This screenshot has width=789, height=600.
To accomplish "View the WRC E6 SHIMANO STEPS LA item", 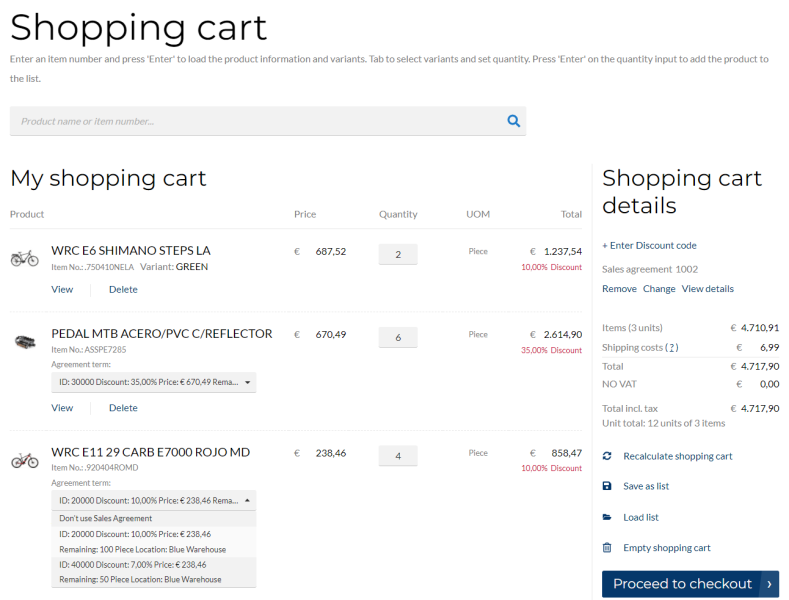I will pos(62,289).
